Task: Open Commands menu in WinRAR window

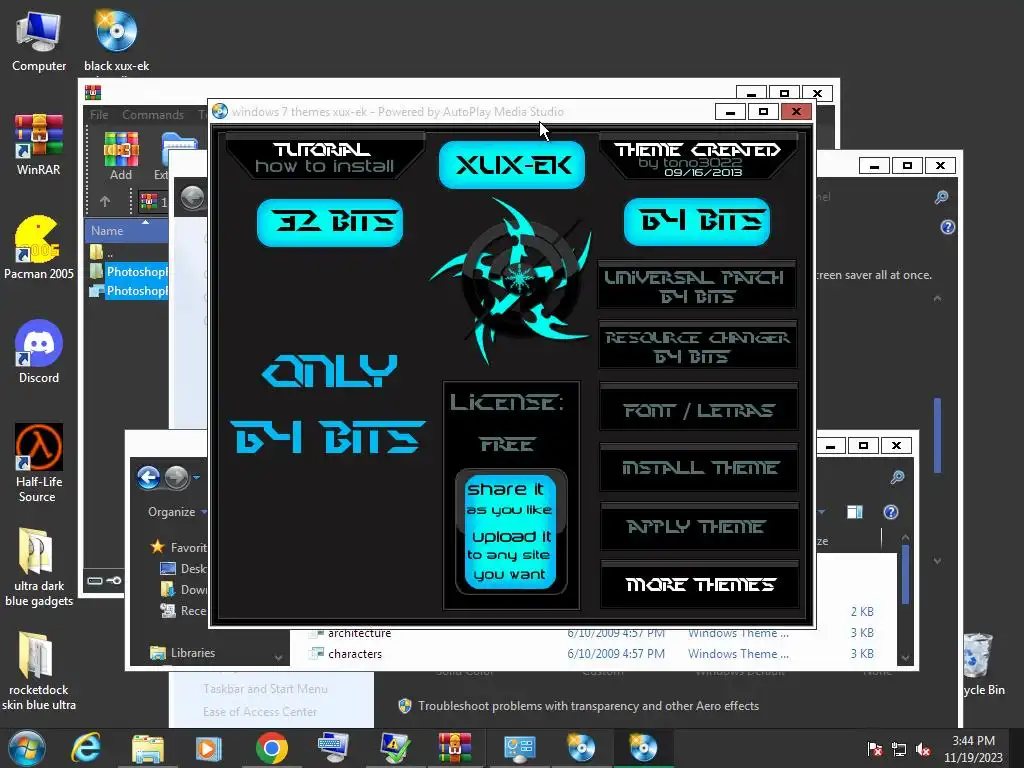Action: click(x=153, y=114)
